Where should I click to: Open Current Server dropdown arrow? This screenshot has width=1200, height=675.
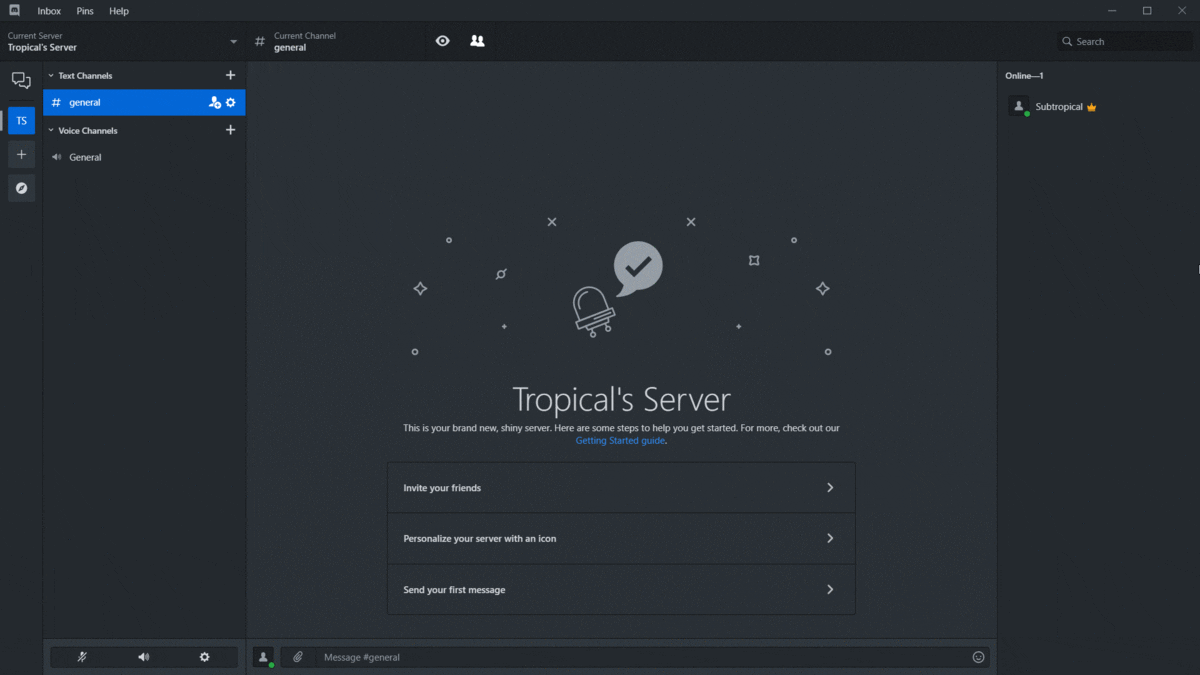coord(234,42)
